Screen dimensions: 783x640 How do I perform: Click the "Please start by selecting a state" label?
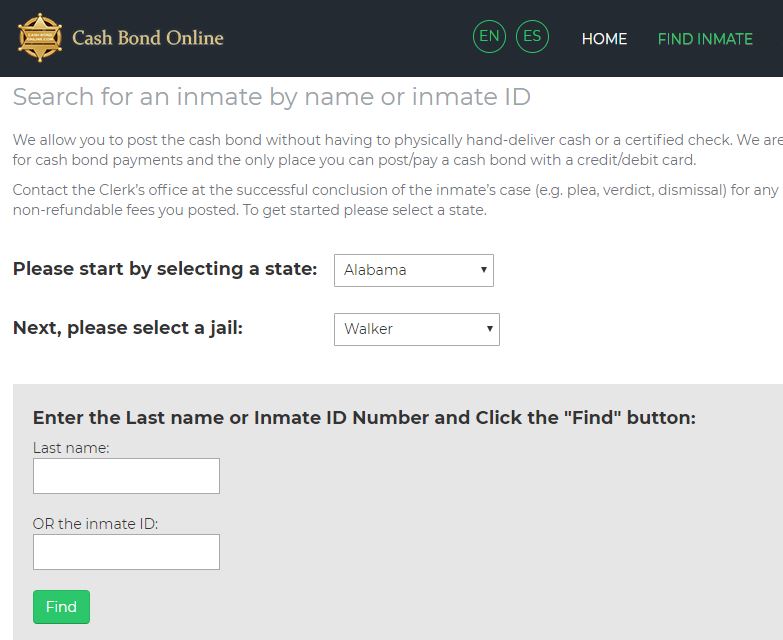pos(165,269)
